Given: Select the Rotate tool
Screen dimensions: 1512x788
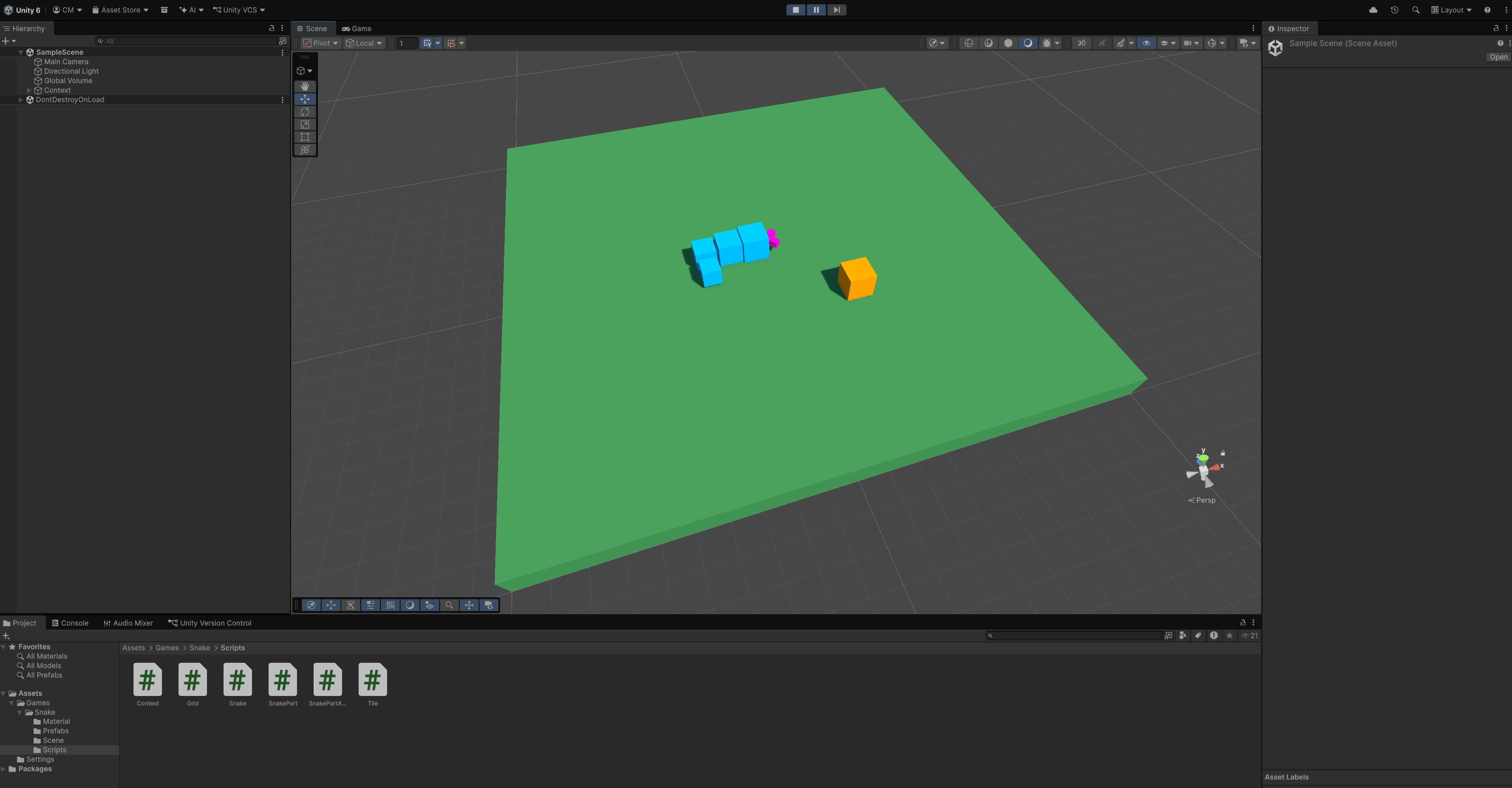Looking at the screenshot, I should [305, 111].
